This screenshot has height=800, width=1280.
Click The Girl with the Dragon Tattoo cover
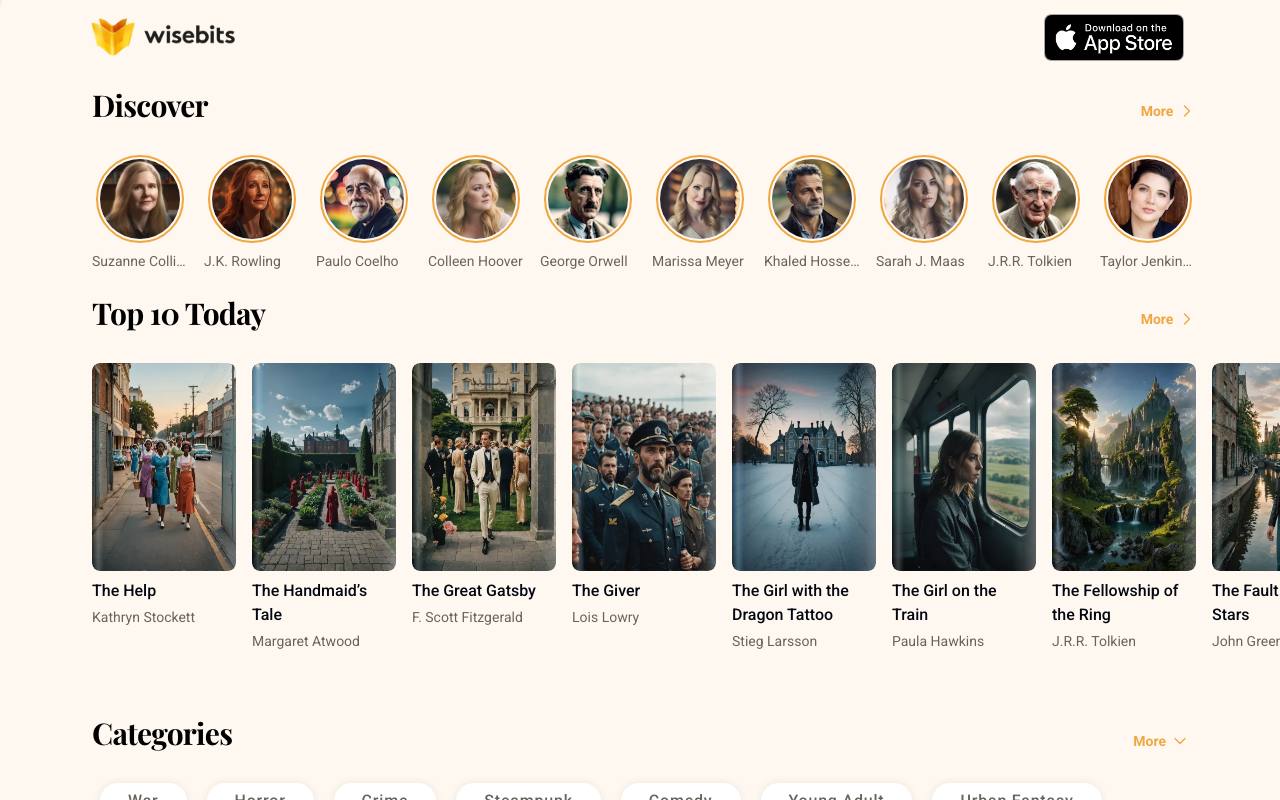804,467
